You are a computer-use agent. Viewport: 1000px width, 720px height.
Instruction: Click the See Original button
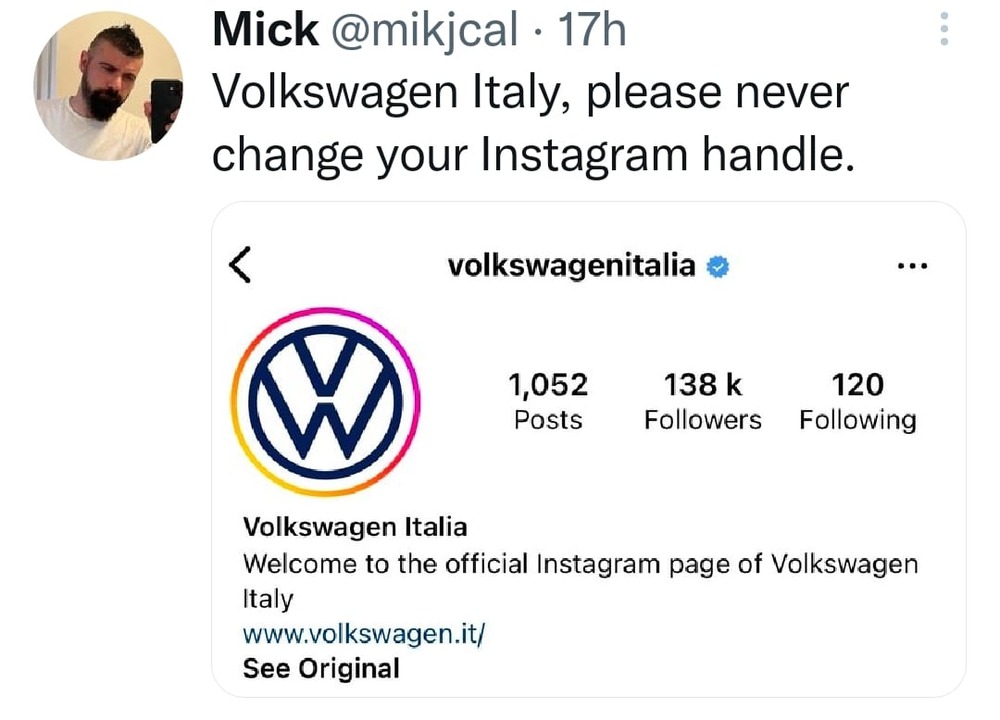pos(321,668)
